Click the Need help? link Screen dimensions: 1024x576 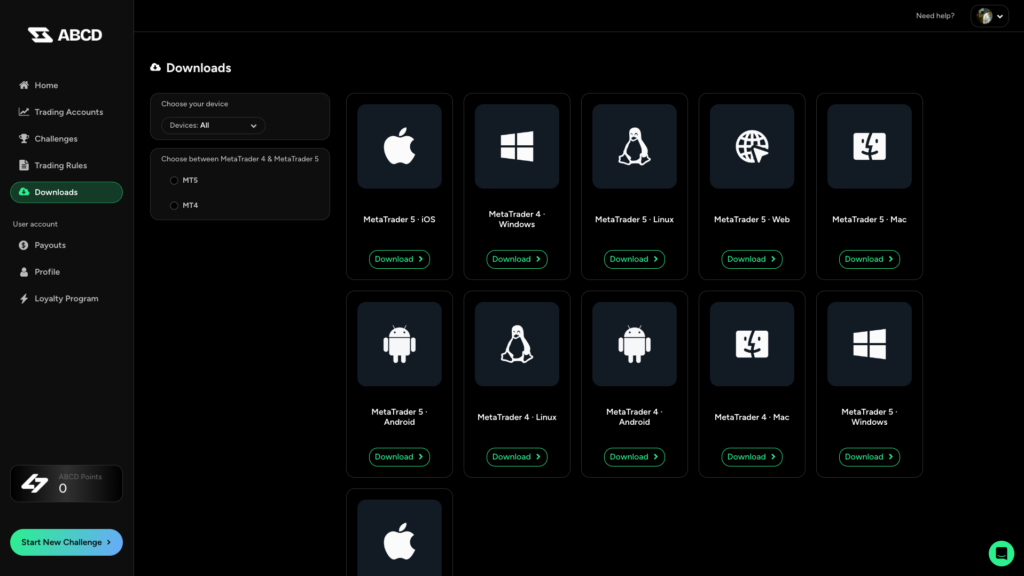point(935,16)
